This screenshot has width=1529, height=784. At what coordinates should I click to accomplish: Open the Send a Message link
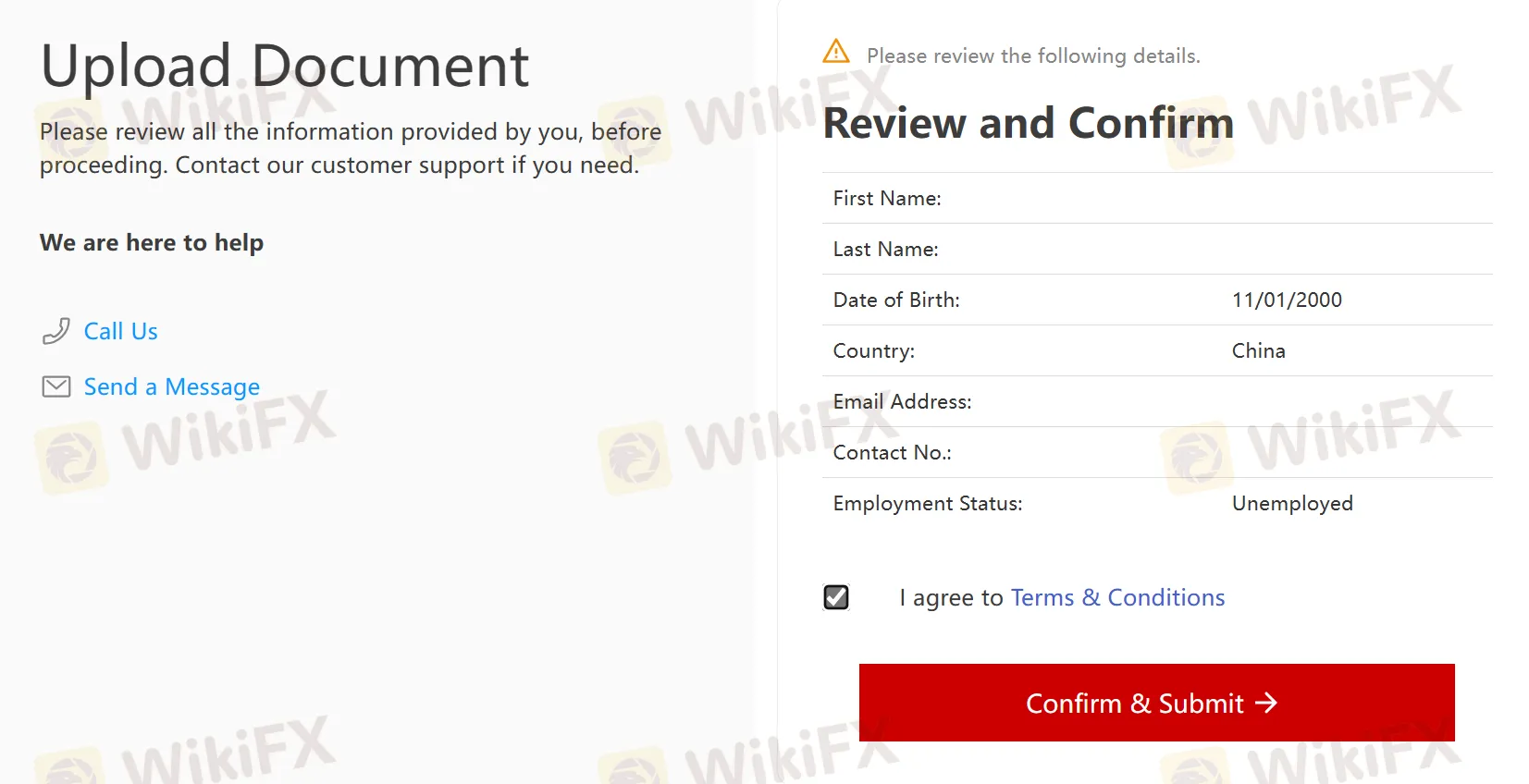point(171,386)
